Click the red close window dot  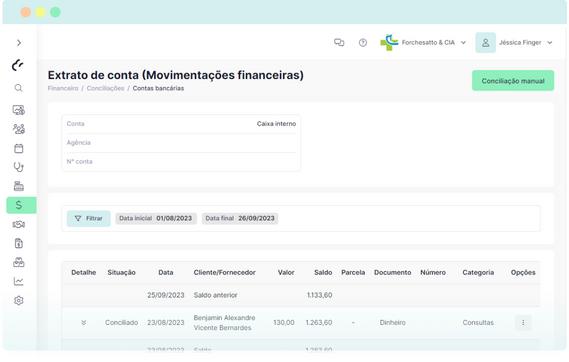pos(25,12)
